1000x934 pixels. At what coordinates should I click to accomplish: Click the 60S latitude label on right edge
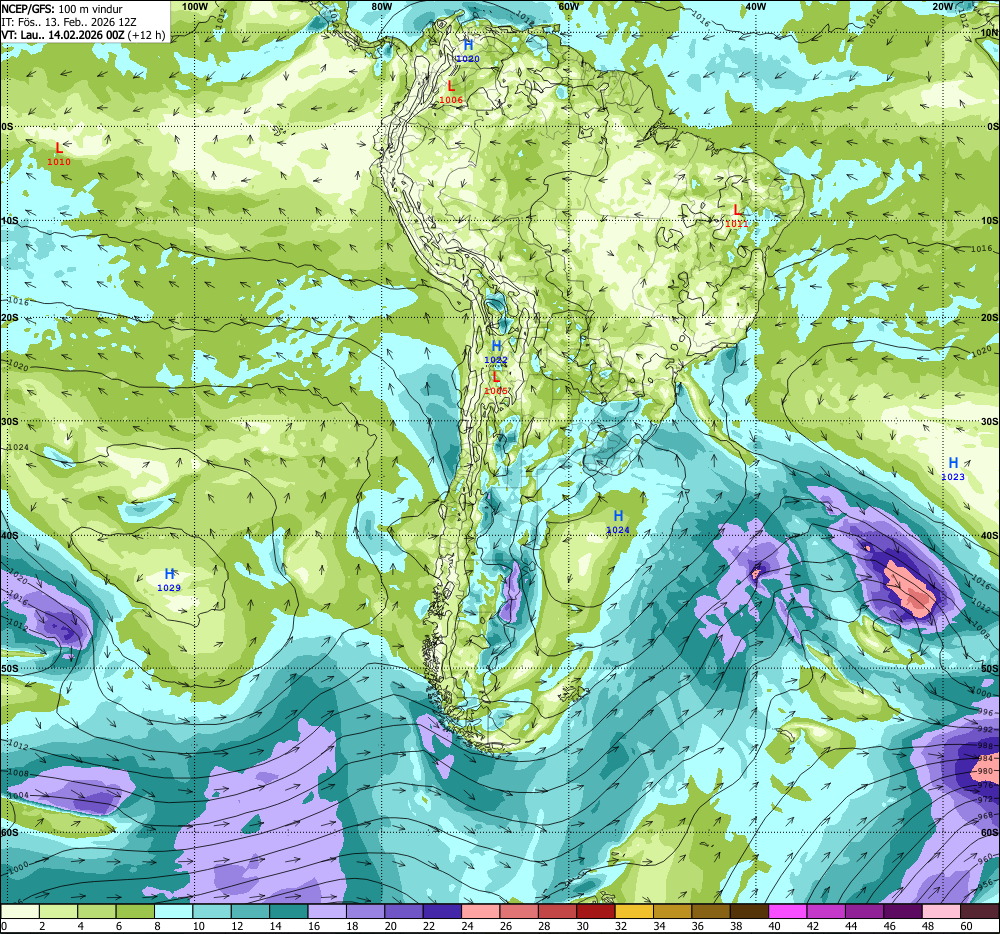990,833
